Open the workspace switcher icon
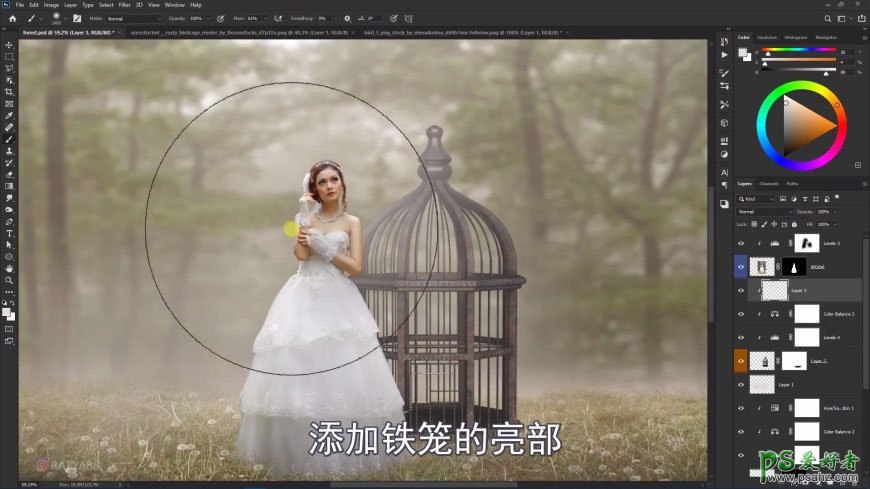Image resolution: width=870 pixels, height=489 pixels. [x=841, y=18]
